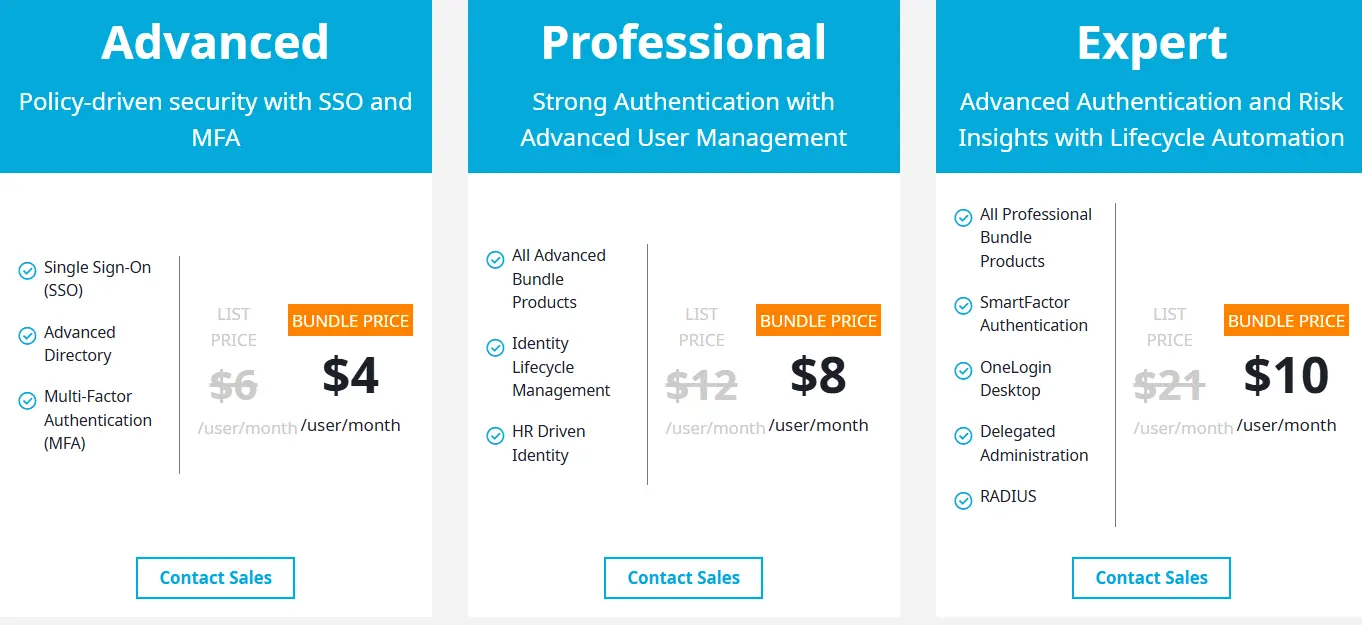This screenshot has width=1362, height=625.
Task: Select the HR Driven Identity checkmark icon
Action: [x=495, y=435]
